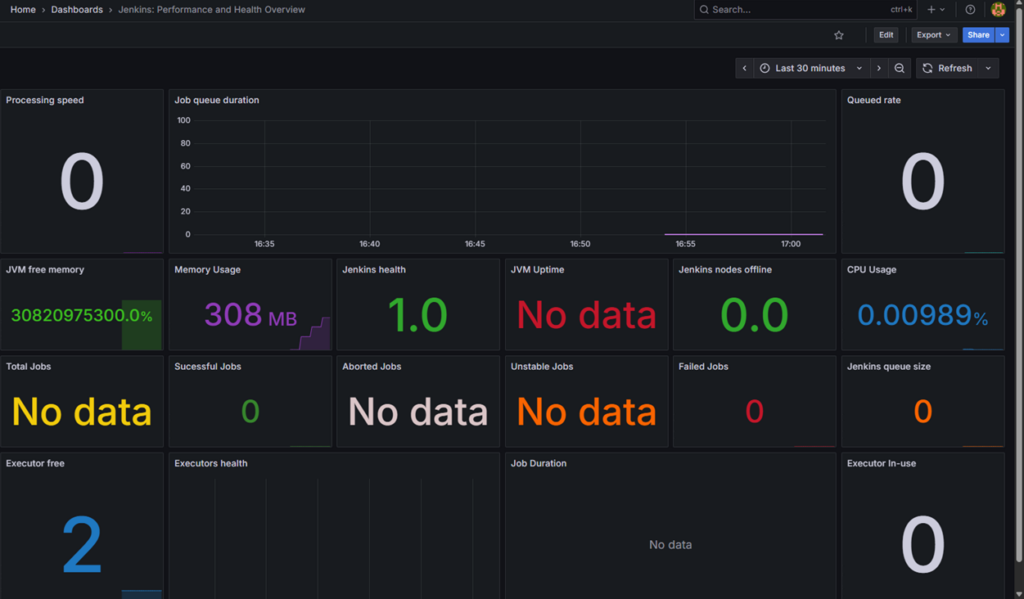The height and width of the screenshot is (599, 1024).
Task: Zoom out the time range
Action: (x=900, y=68)
